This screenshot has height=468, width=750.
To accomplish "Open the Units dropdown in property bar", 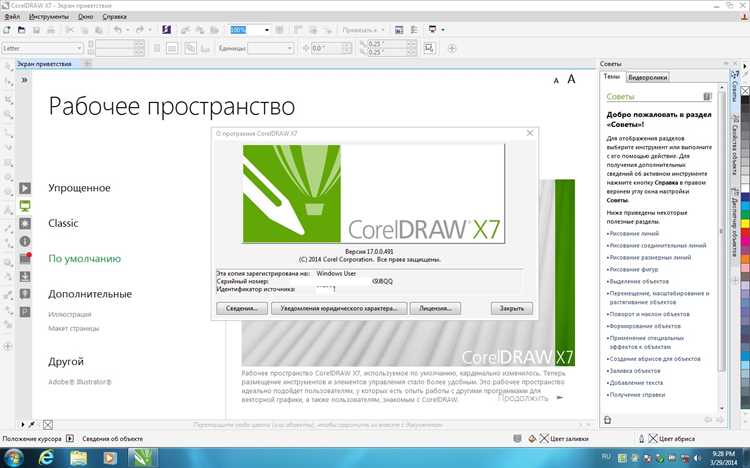I will (289, 48).
